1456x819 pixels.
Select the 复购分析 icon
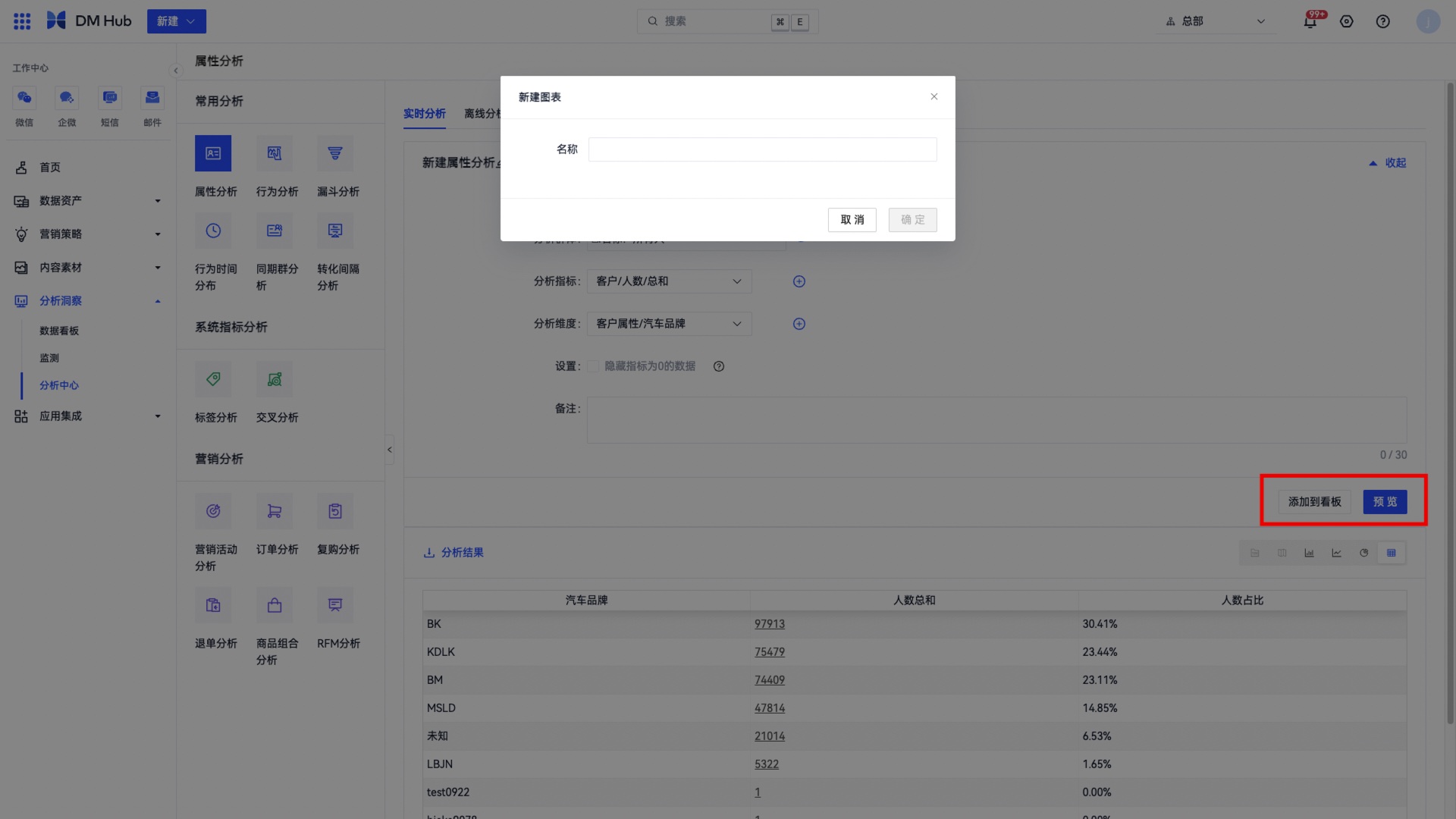(x=335, y=511)
